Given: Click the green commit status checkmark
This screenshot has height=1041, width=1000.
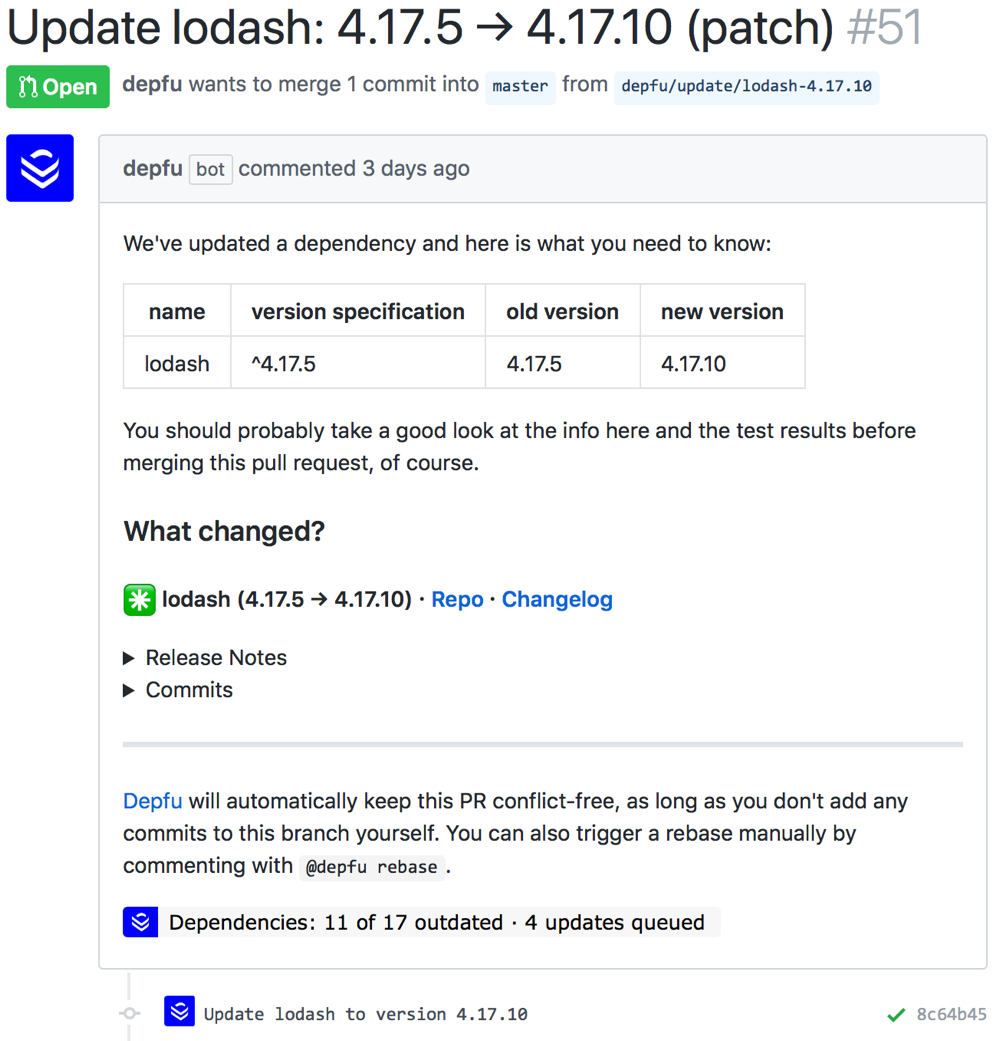Looking at the screenshot, I should [x=896, y=1015].
